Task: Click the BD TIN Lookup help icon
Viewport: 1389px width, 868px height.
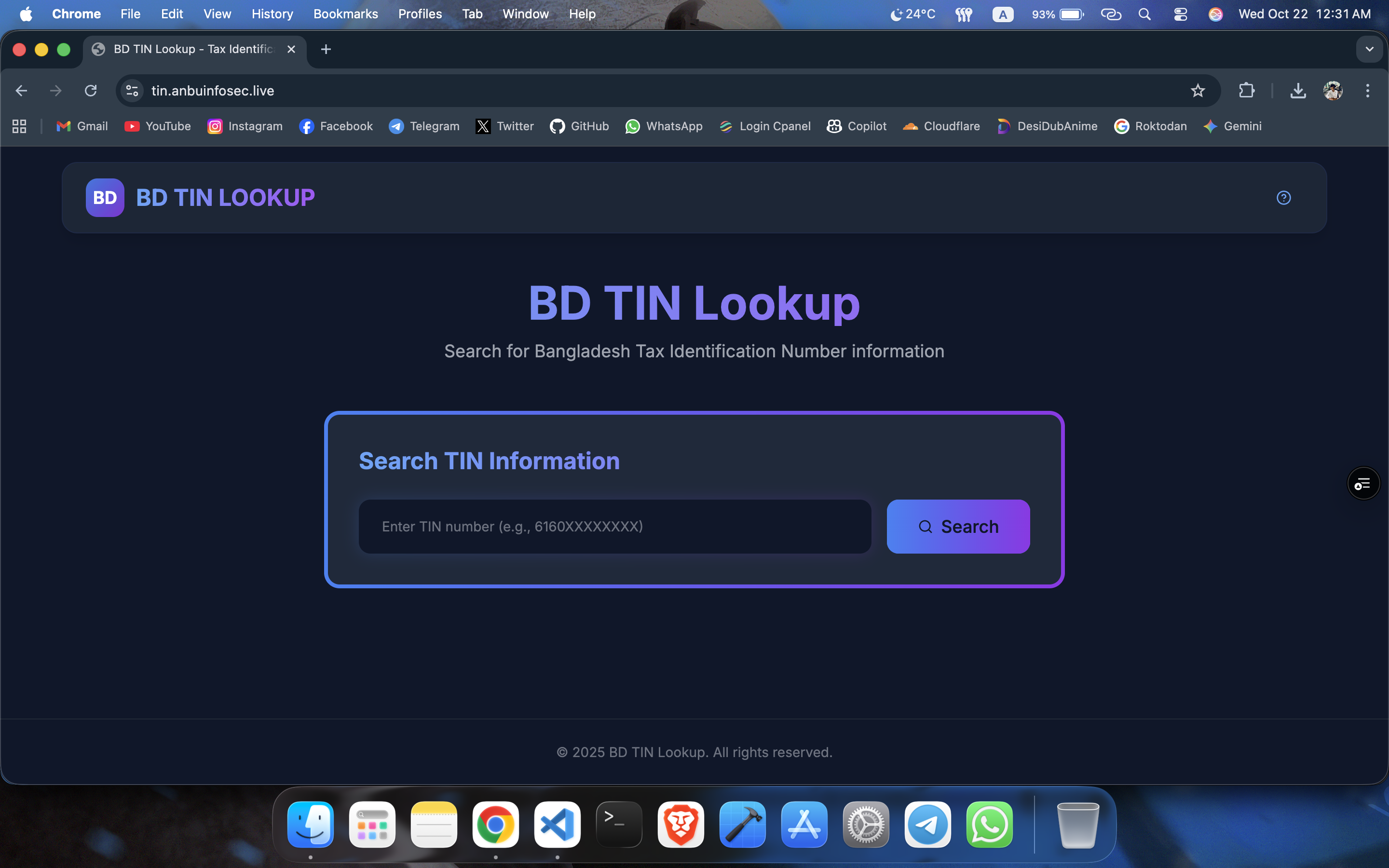Action: (x=1284, y=198)
